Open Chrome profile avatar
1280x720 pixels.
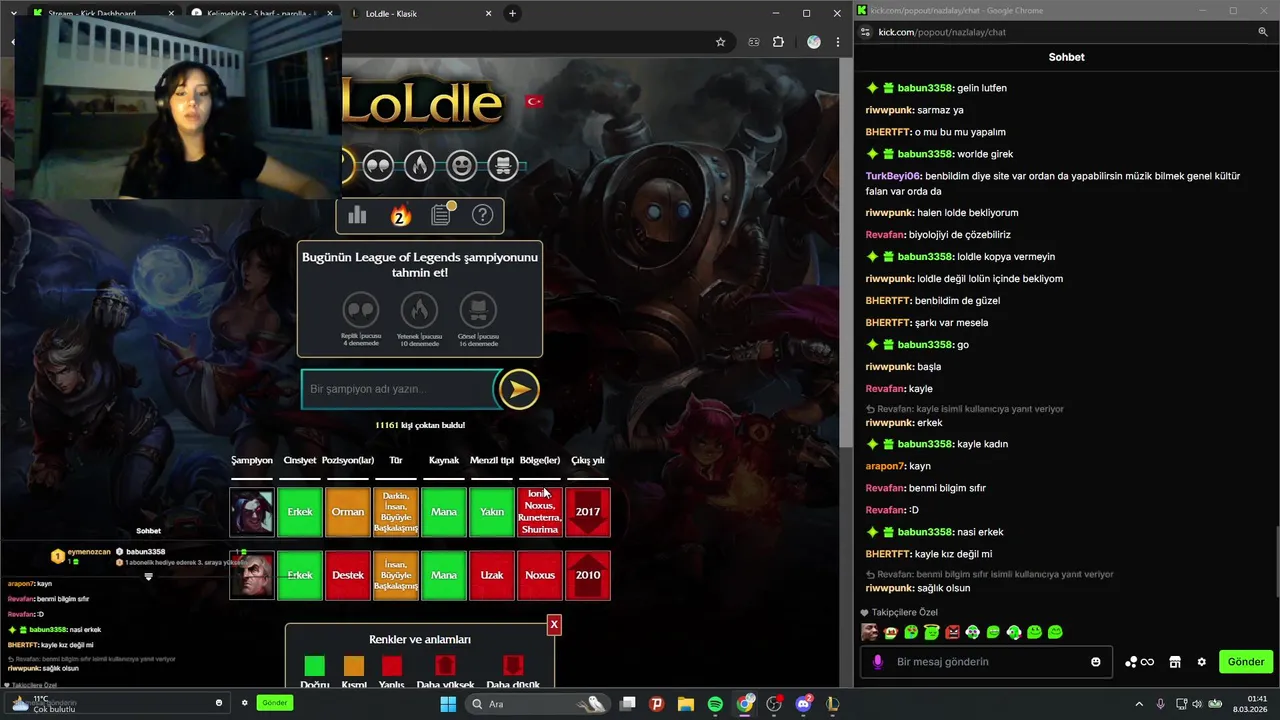click(814, 42)
